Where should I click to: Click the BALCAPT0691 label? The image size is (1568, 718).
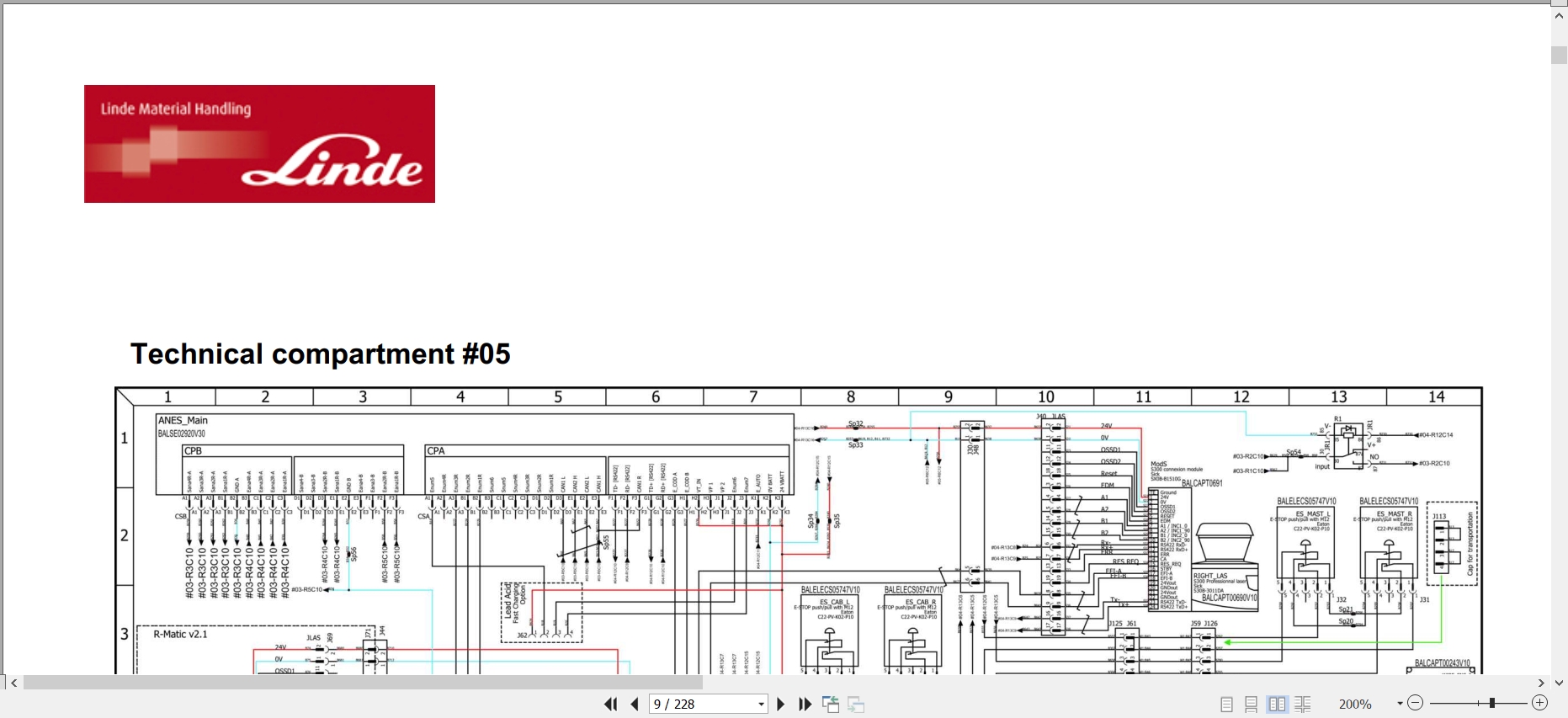point(1202,483)
